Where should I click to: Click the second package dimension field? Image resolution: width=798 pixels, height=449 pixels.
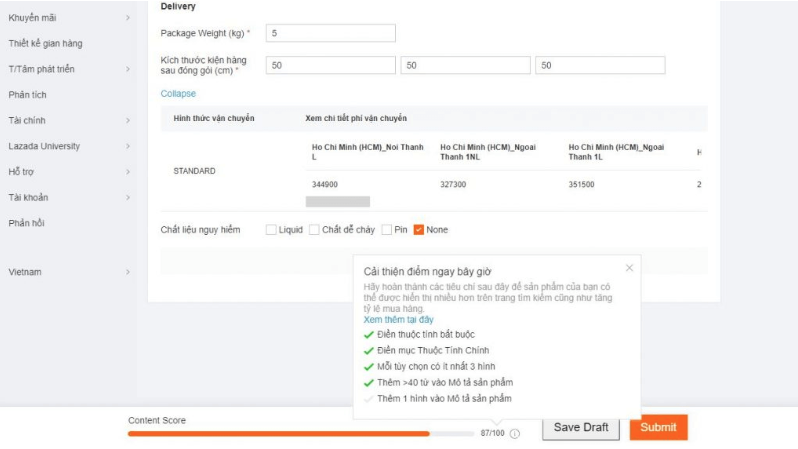[x=465, y=65]
